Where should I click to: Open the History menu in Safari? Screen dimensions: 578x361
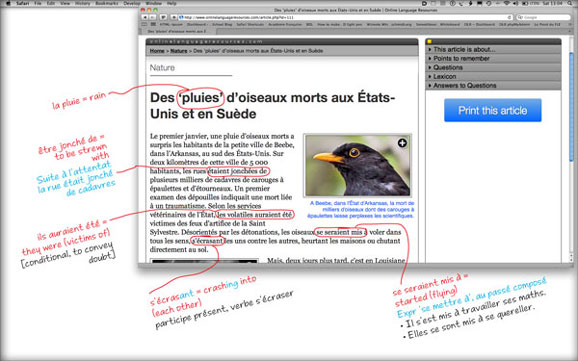[83, 3]
